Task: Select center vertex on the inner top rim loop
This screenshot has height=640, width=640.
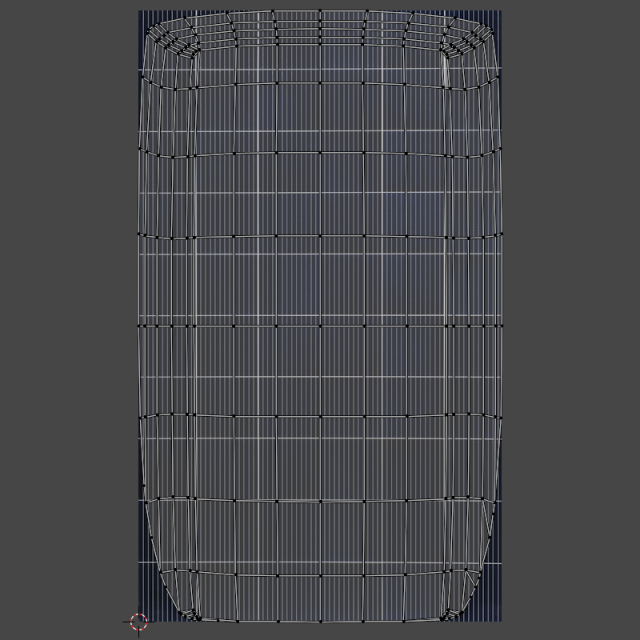Action: coord(320,45)
